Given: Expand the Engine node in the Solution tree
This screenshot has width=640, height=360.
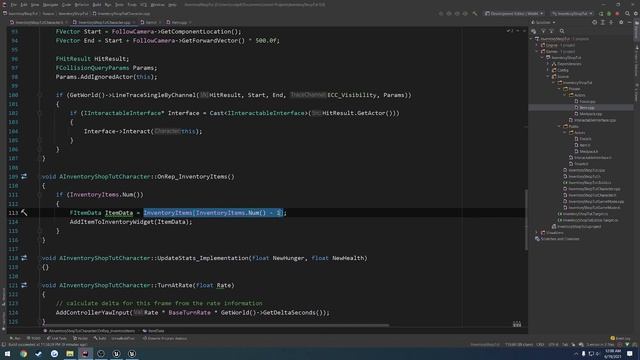Looking at the screenshot, I should click(537, 45).
